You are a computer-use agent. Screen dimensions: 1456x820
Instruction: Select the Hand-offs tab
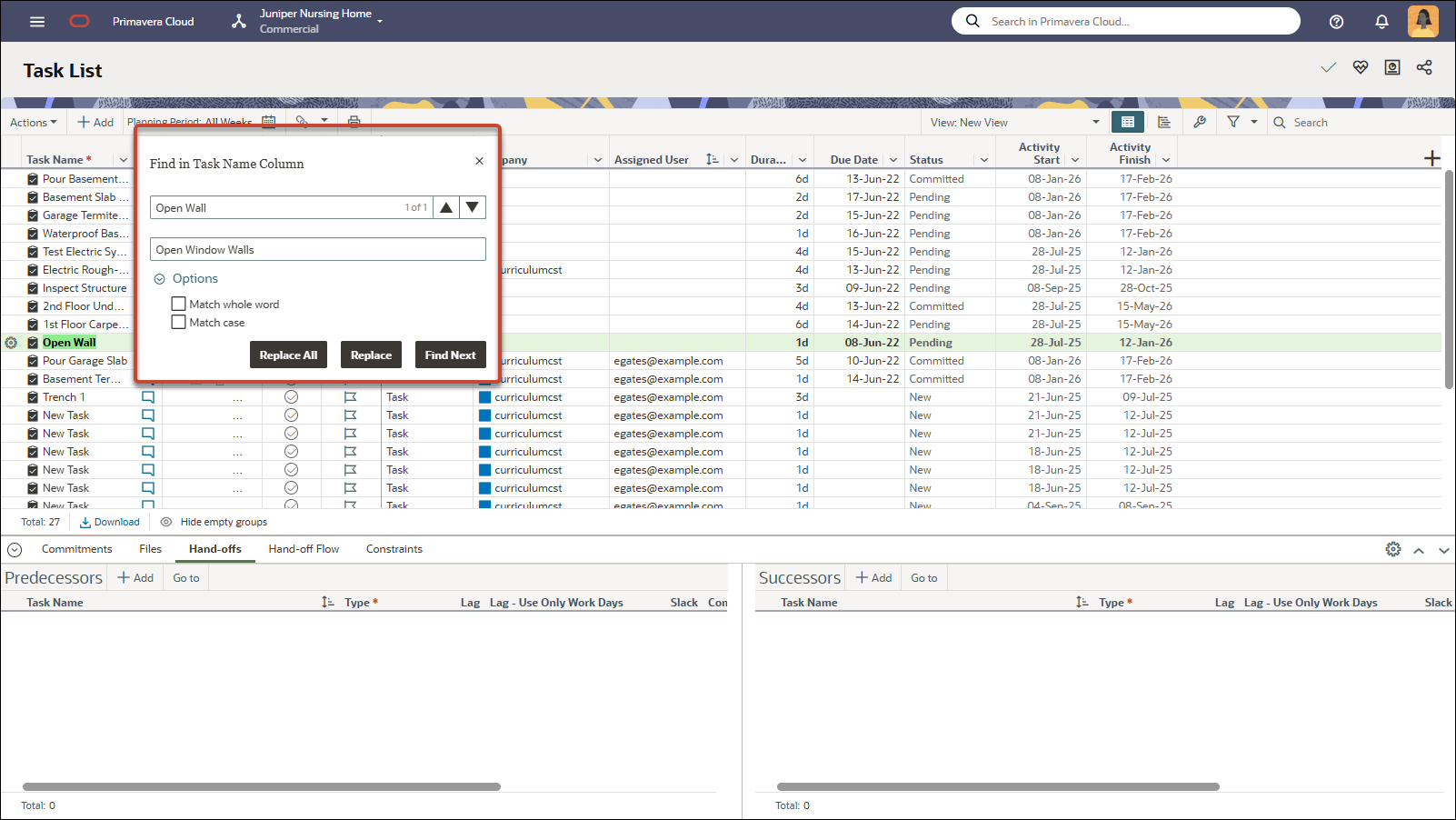pos(215,549)
